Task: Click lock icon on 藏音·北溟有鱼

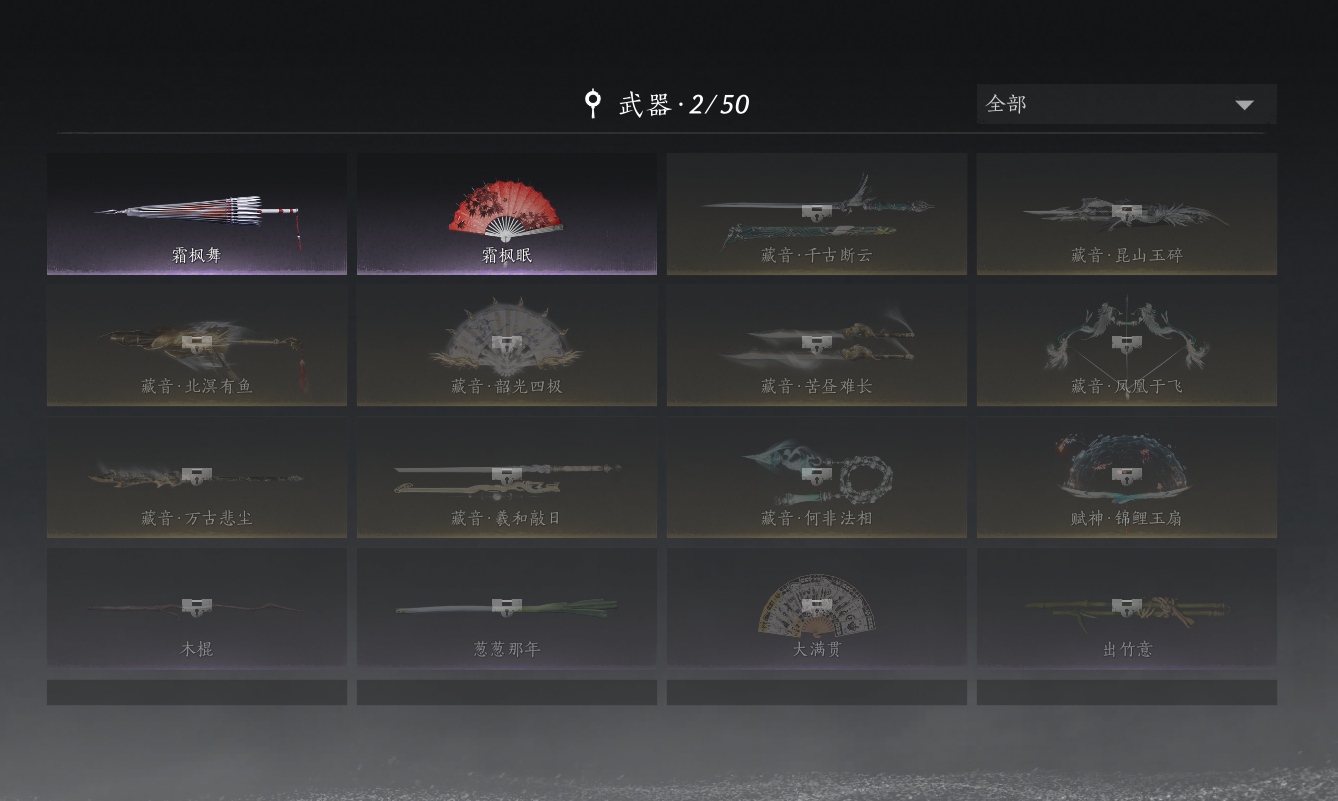Action: 197,343
